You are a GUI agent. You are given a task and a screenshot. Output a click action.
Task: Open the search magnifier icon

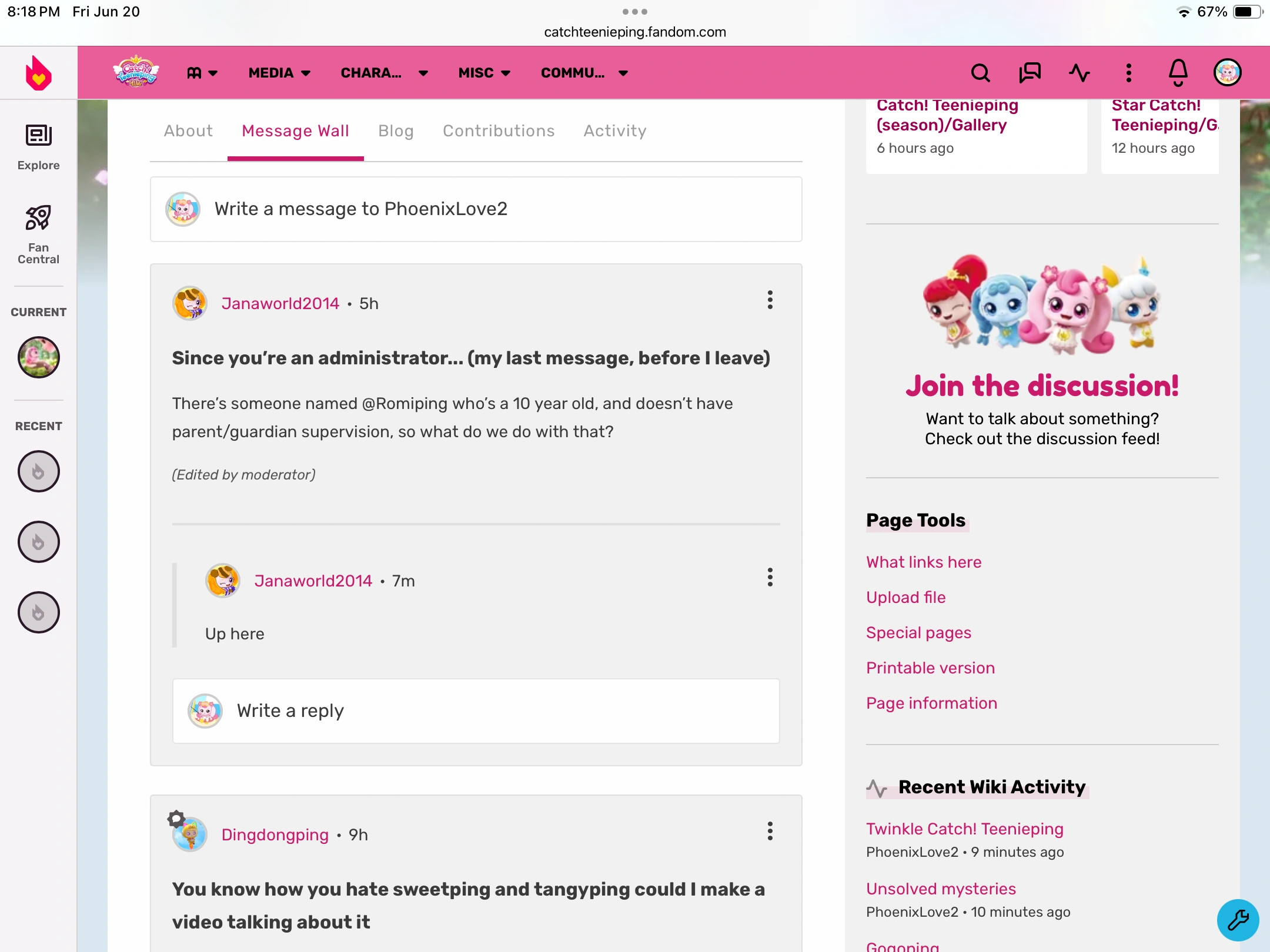click(980, 73)
